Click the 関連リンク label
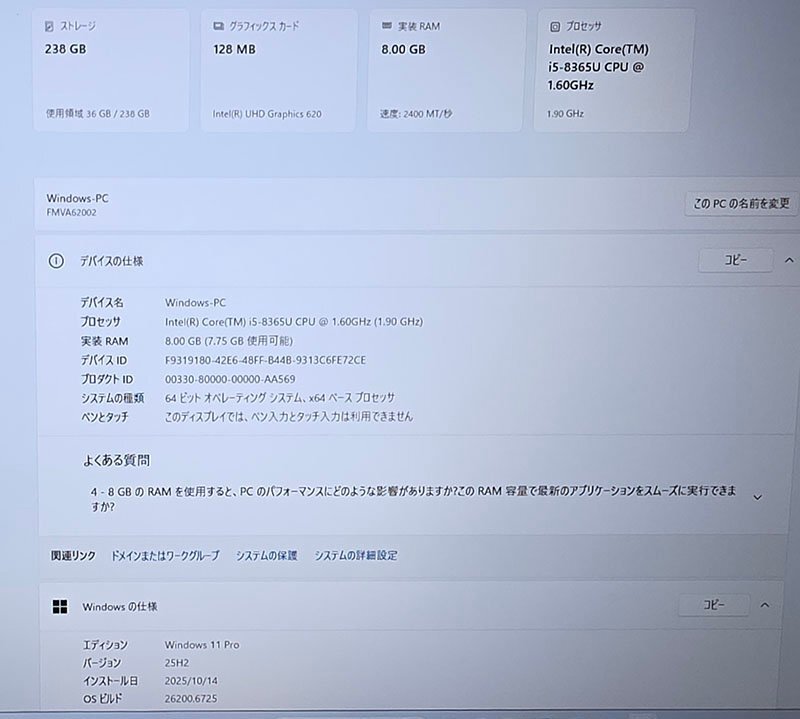 coord(73,555)
